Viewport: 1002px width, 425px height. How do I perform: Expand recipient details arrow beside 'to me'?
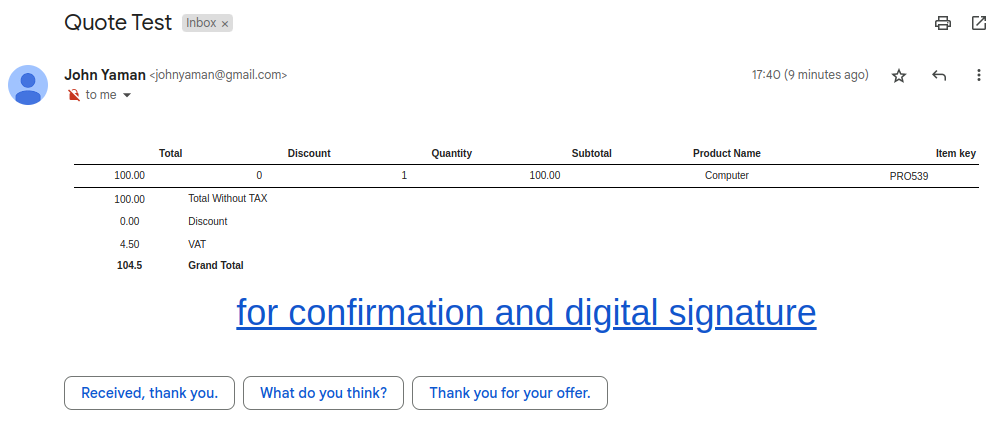coord(127,95)
